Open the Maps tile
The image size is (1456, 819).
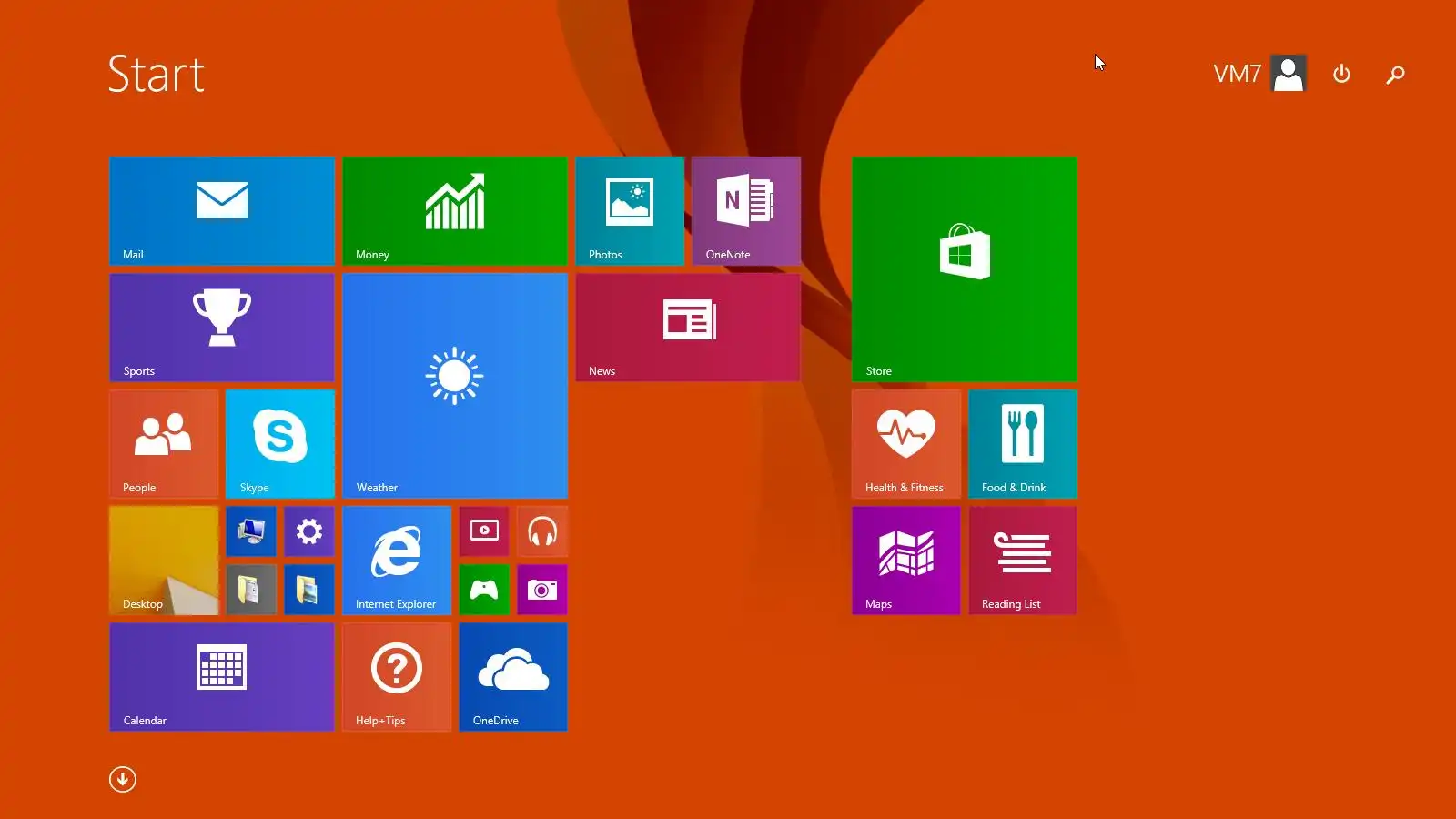point(906,561)
